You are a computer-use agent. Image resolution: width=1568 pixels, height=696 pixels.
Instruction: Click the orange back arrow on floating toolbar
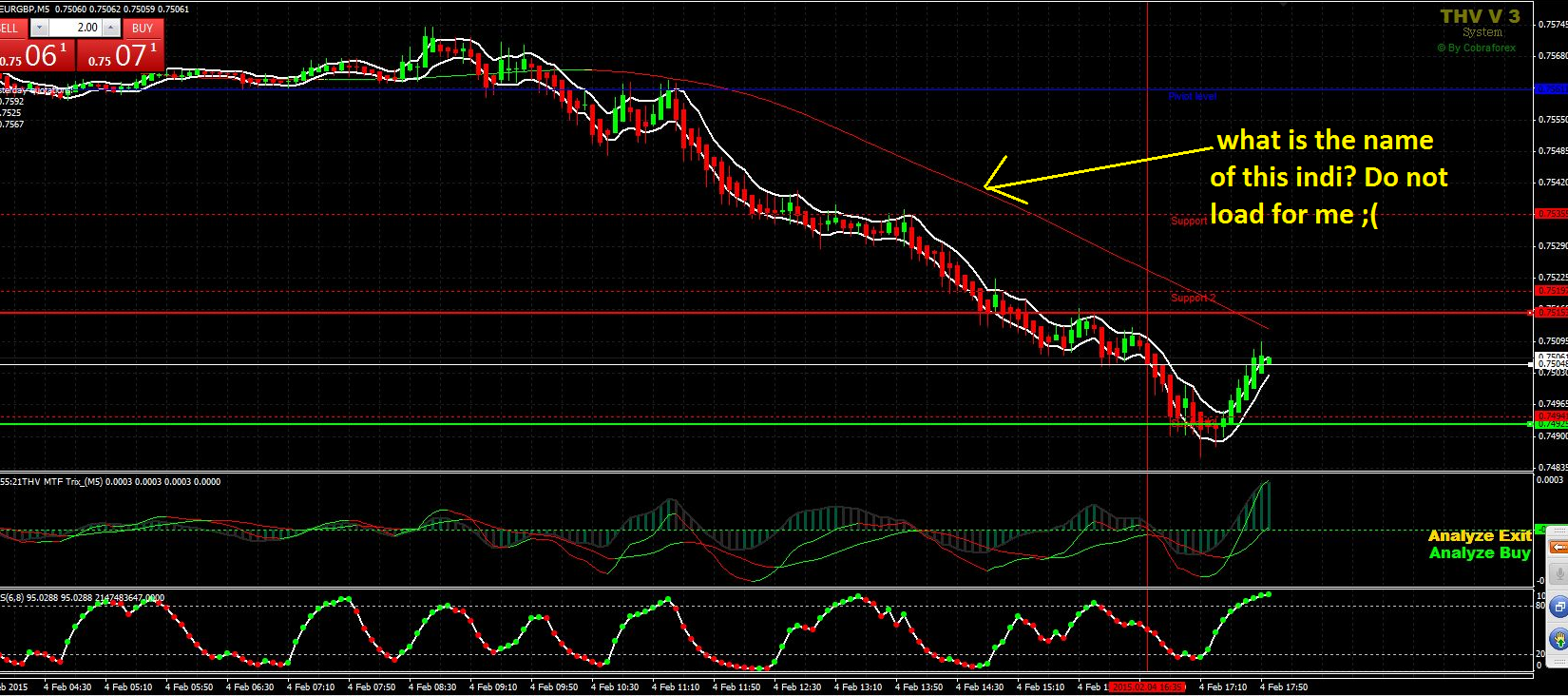point(1558,548)
